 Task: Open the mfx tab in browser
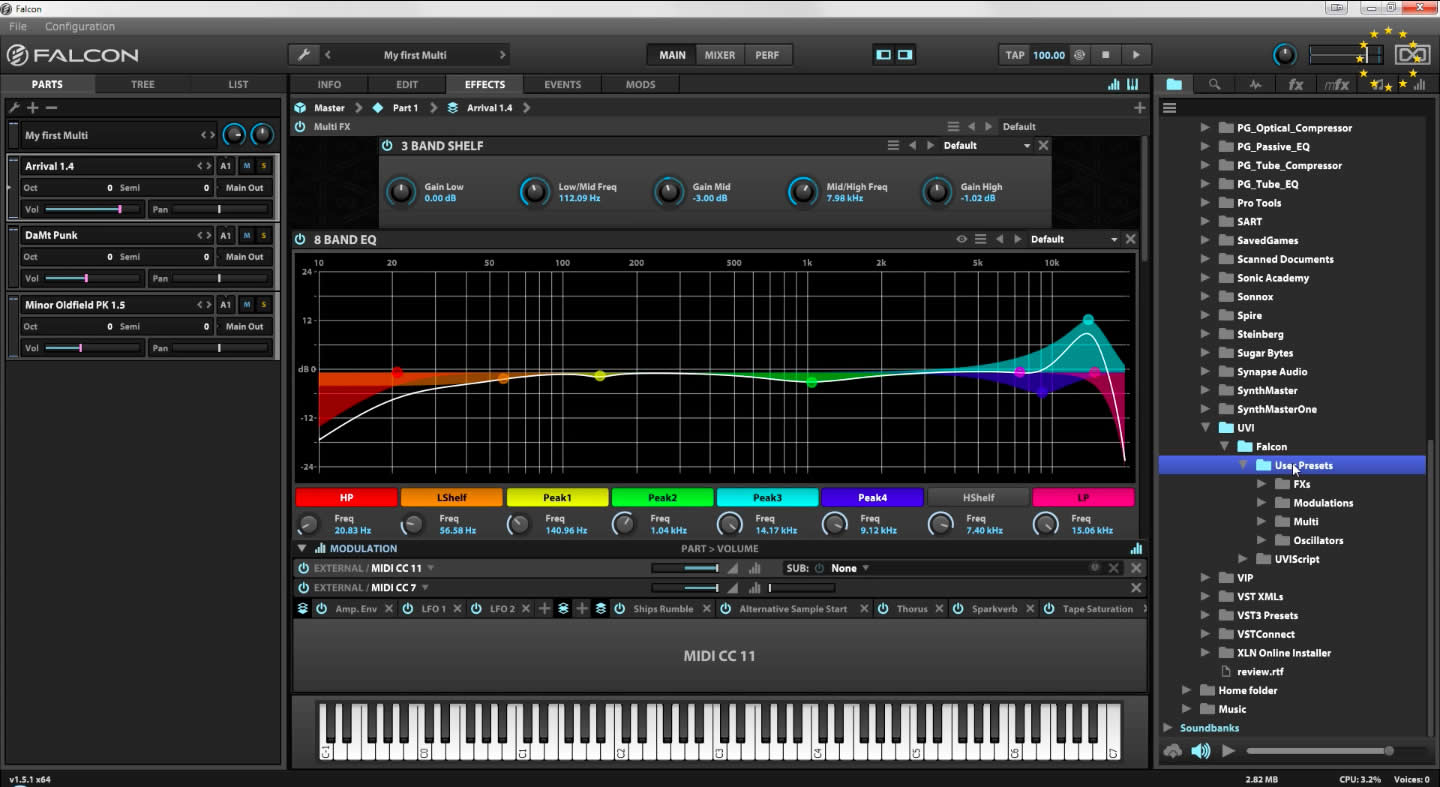[1337, 85]
